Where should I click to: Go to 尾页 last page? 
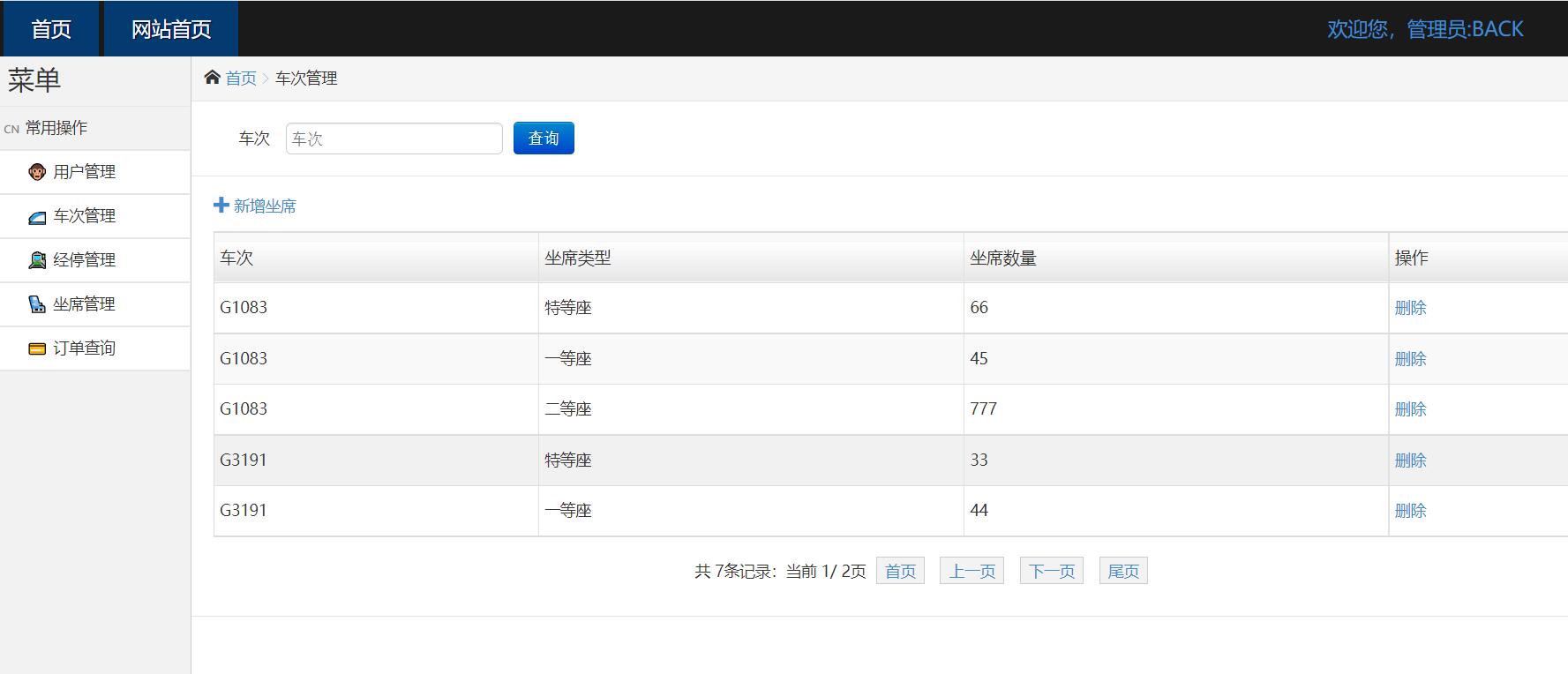[x=1123, y=571]
